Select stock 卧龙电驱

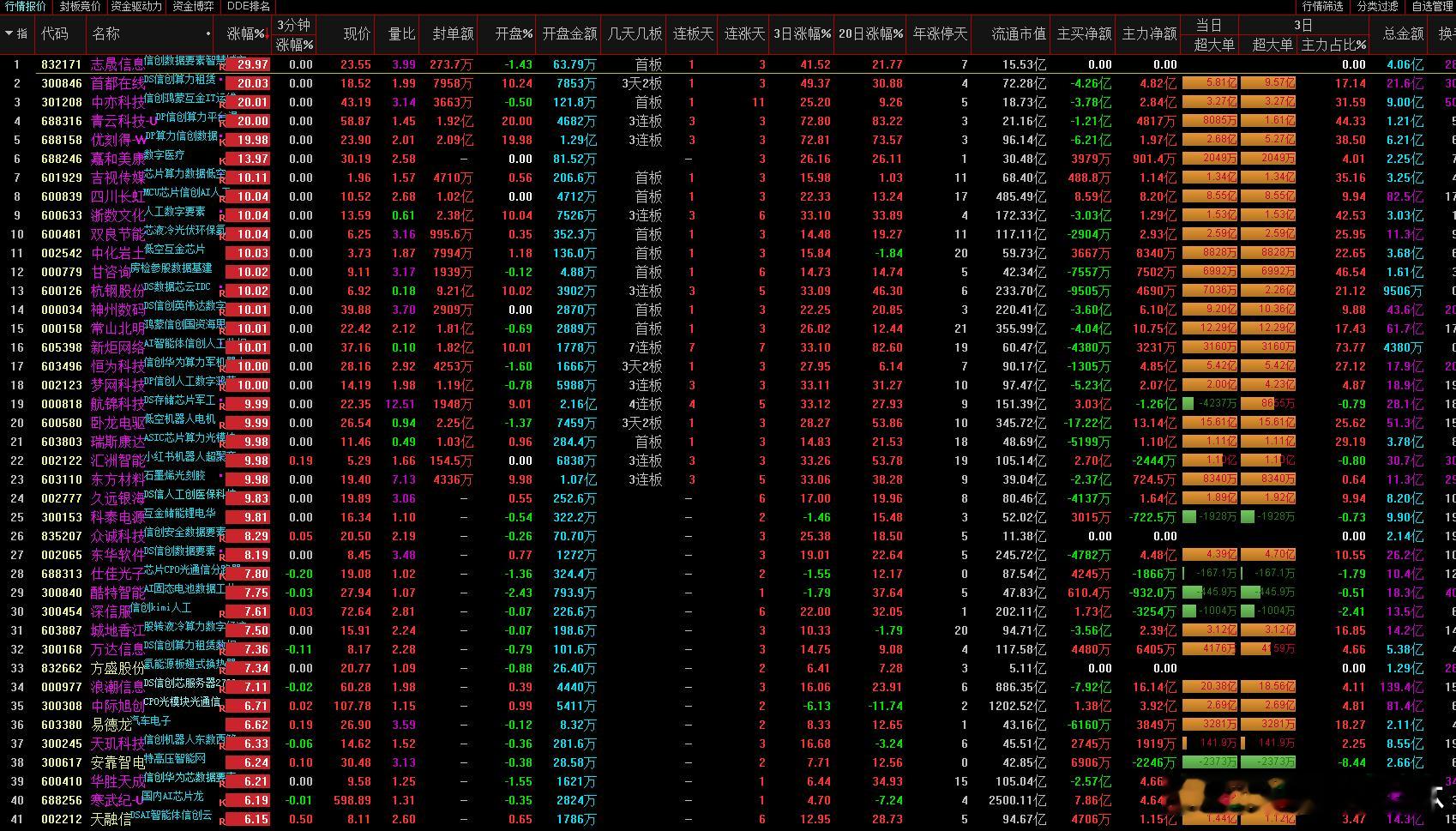(x=117, y=423)
